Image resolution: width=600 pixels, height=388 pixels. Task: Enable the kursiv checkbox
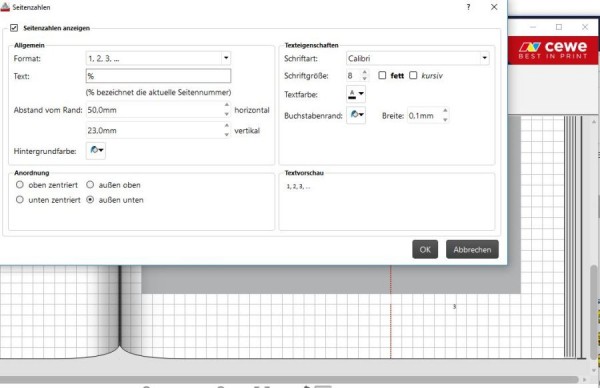coord(413,75)
